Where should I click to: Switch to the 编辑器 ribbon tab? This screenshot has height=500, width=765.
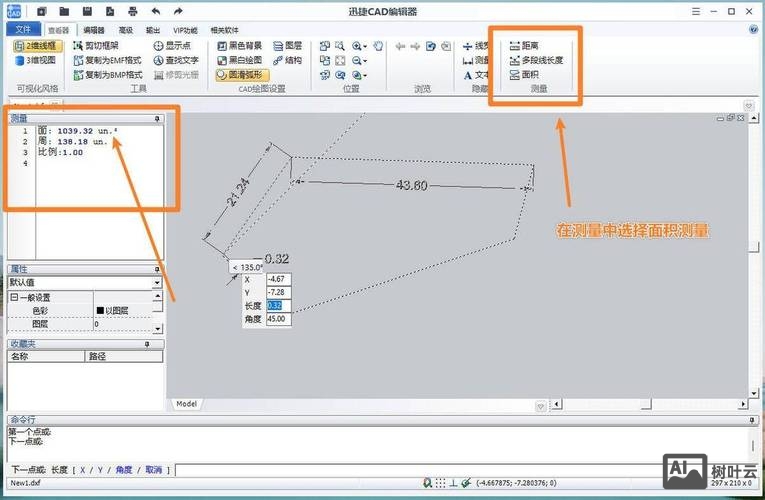[x=94, y=30]
